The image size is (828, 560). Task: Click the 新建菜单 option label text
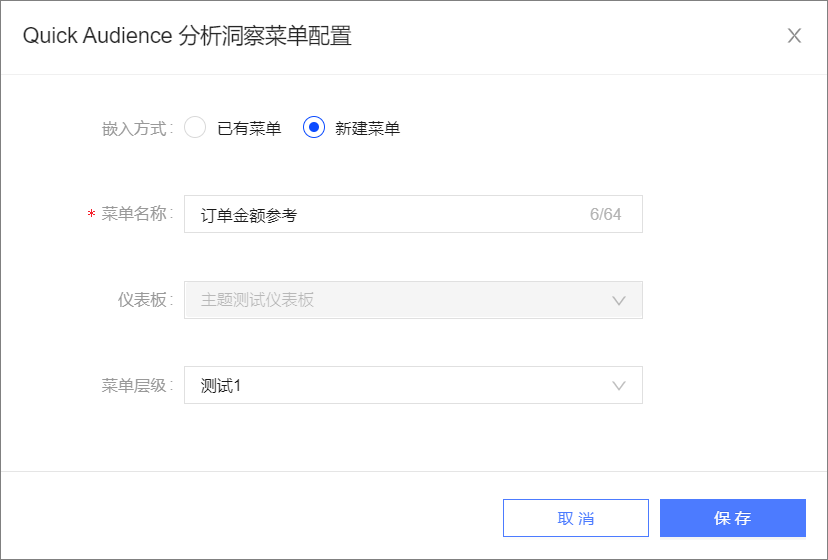click(x=368, y=128)
